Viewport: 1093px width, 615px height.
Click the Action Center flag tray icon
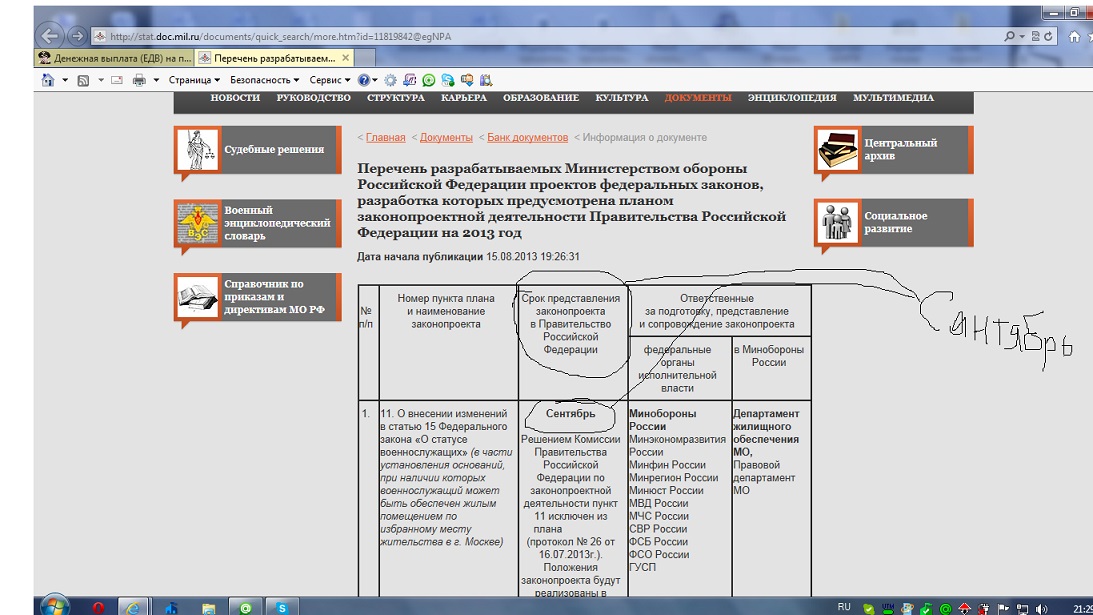click(x=1003, y=609)
